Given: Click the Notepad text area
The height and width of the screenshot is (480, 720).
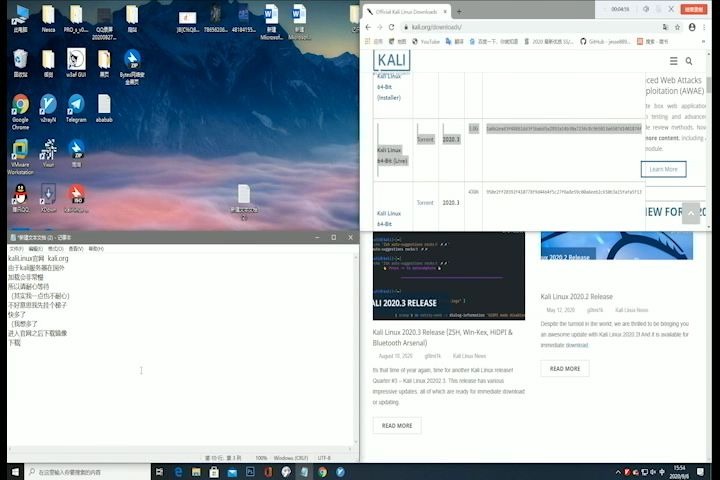Looking at the screenshot, I should [181, 349].
